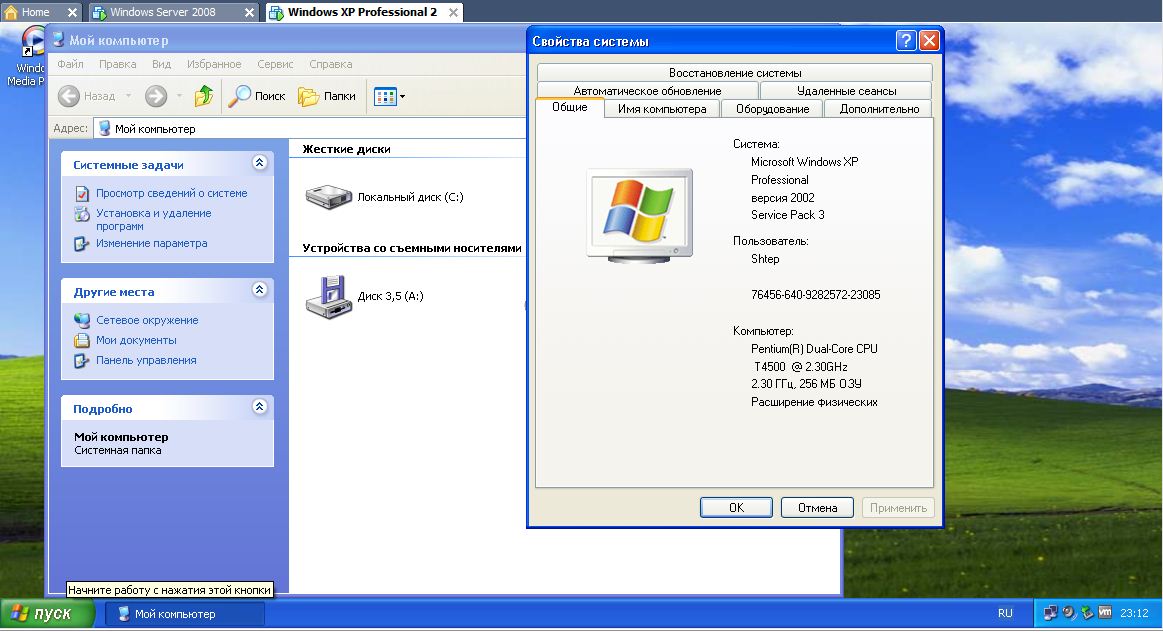This screenshot has width=1163, height=632.
Task: Go up one folder level icon
Action: click(x=203, y=96)
